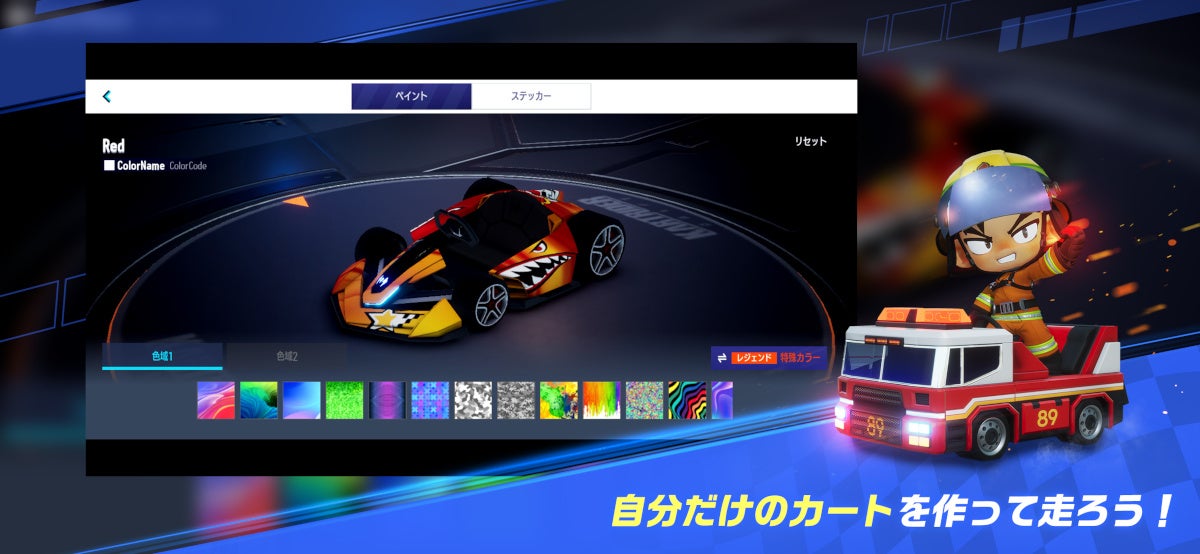Choose the bright green pixel pattern swatch

point(345,400)
